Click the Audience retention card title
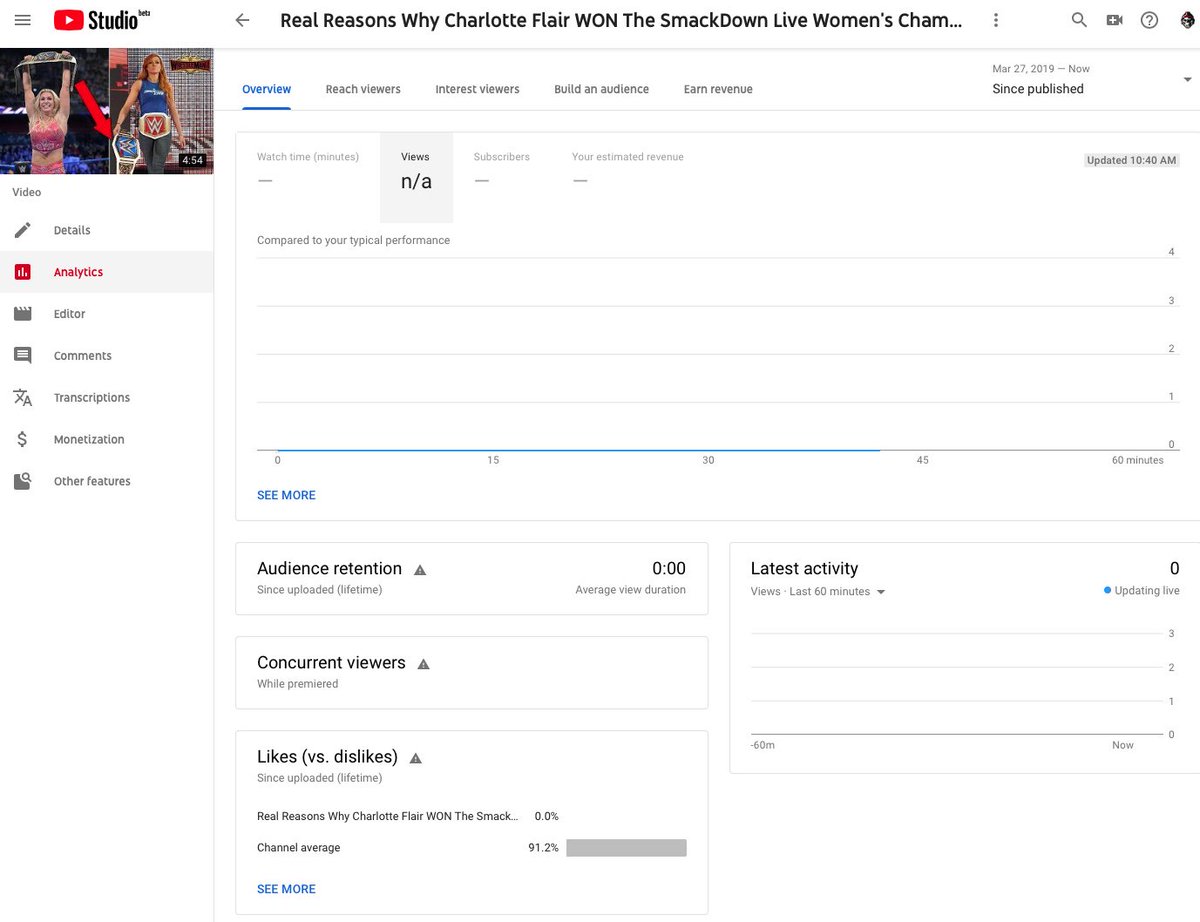The image size is (1200, 922). pos(329,568)
